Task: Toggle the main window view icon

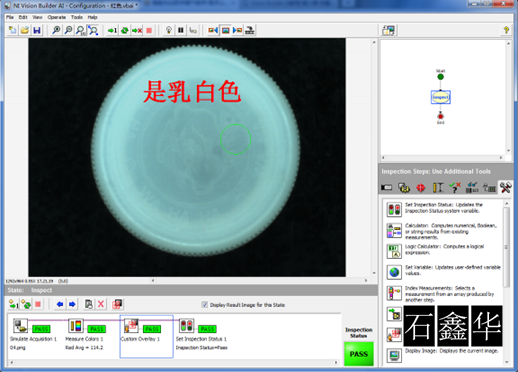Action: click(389, 30)
